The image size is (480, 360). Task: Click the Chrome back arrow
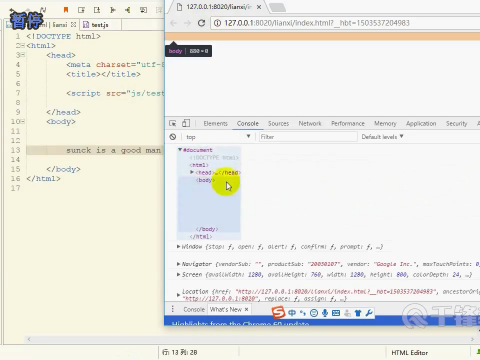pos(173,23)
